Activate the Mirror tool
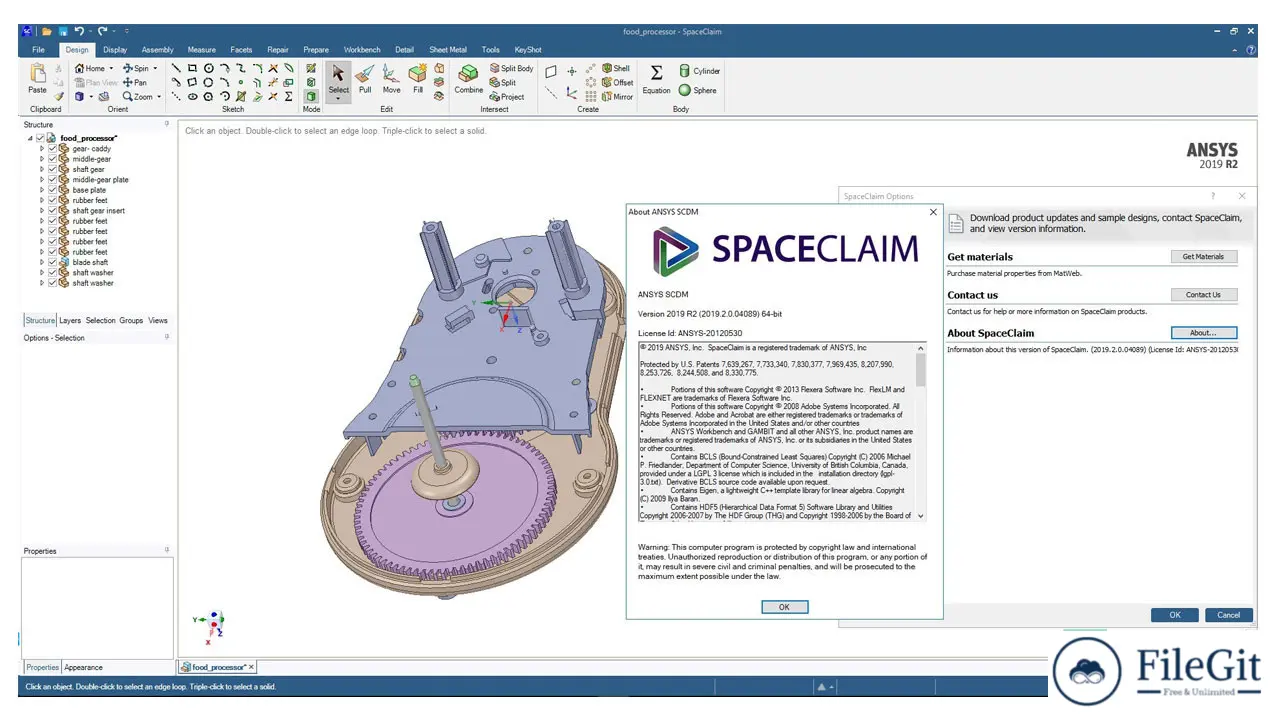This screenshot has width=1280, height=720. pyautogui.click(x=617, y=97)
